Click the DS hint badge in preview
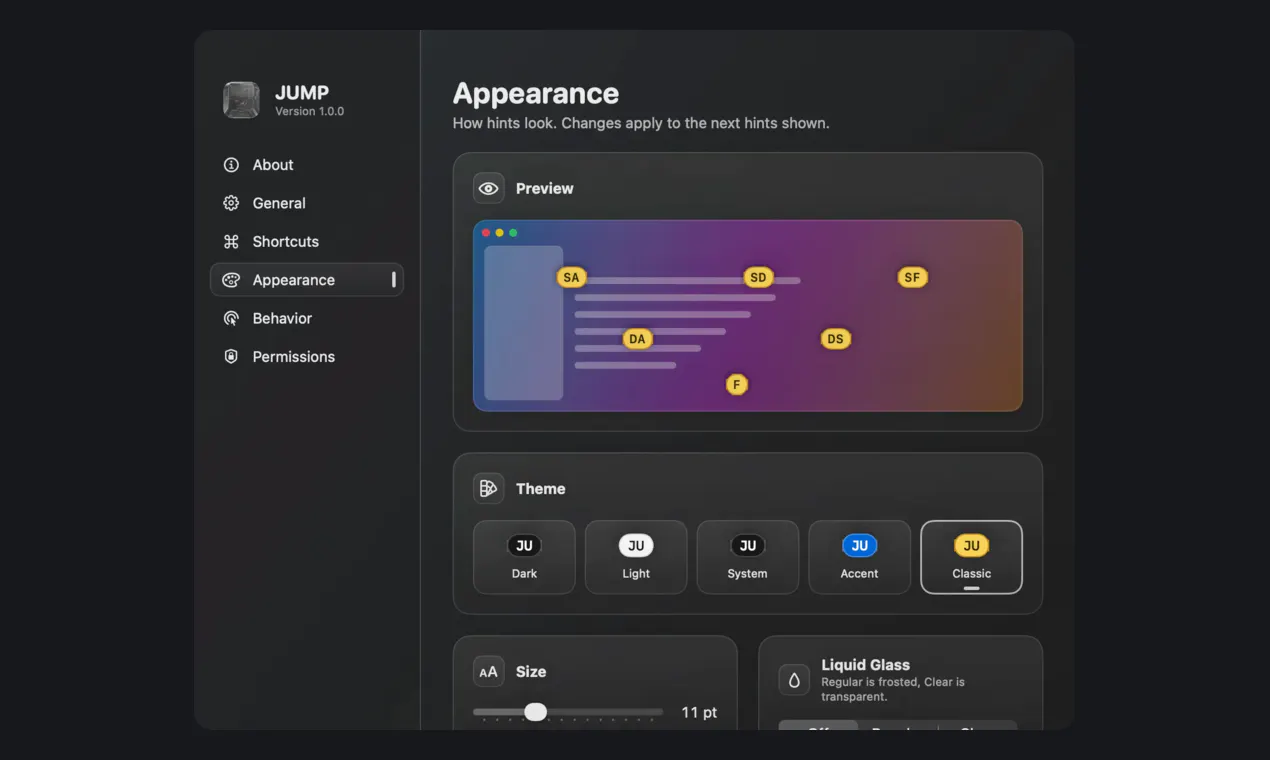 pyautogui.click(x=835, y=339)
